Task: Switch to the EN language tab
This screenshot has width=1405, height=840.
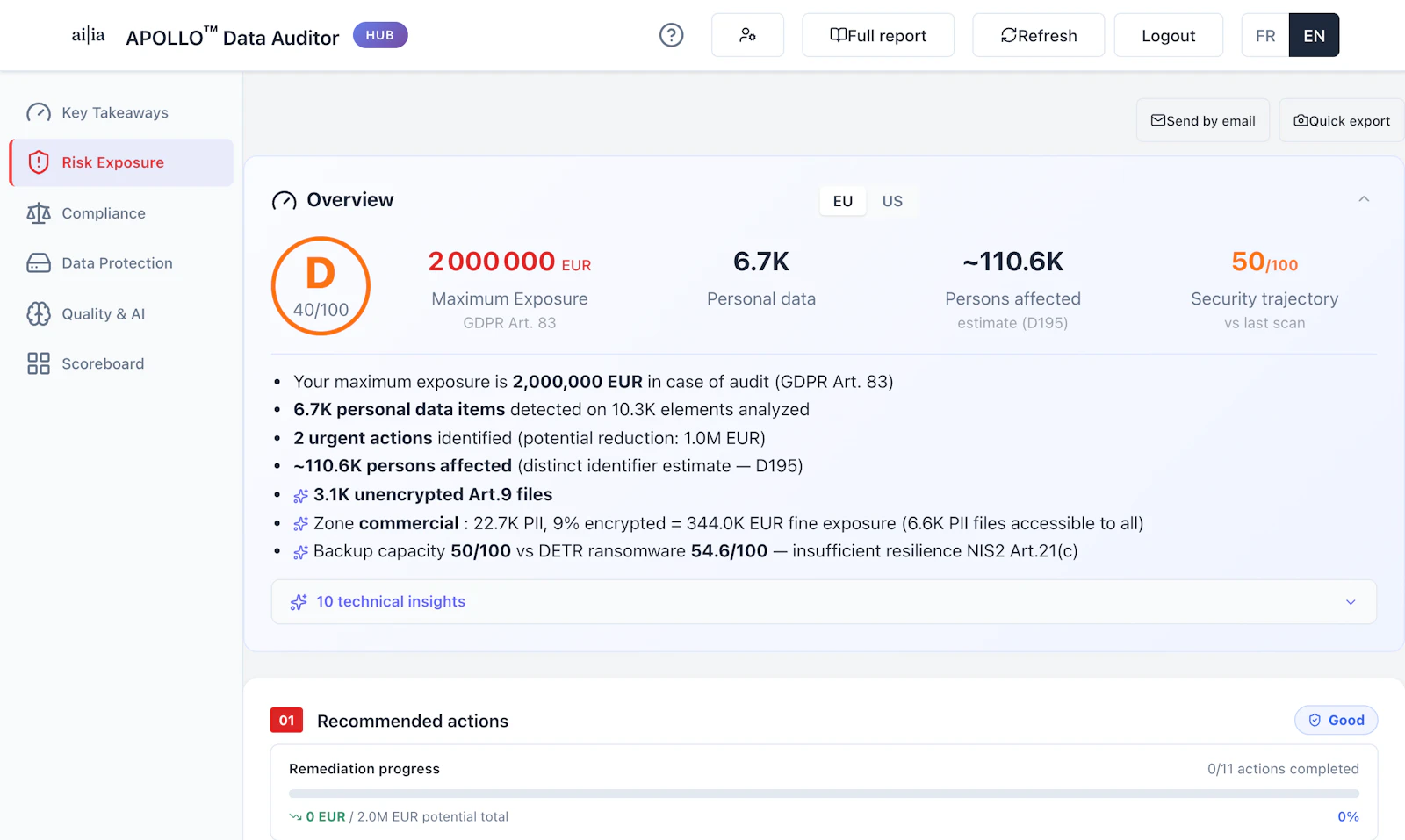Action: [x=1314, y=35]
